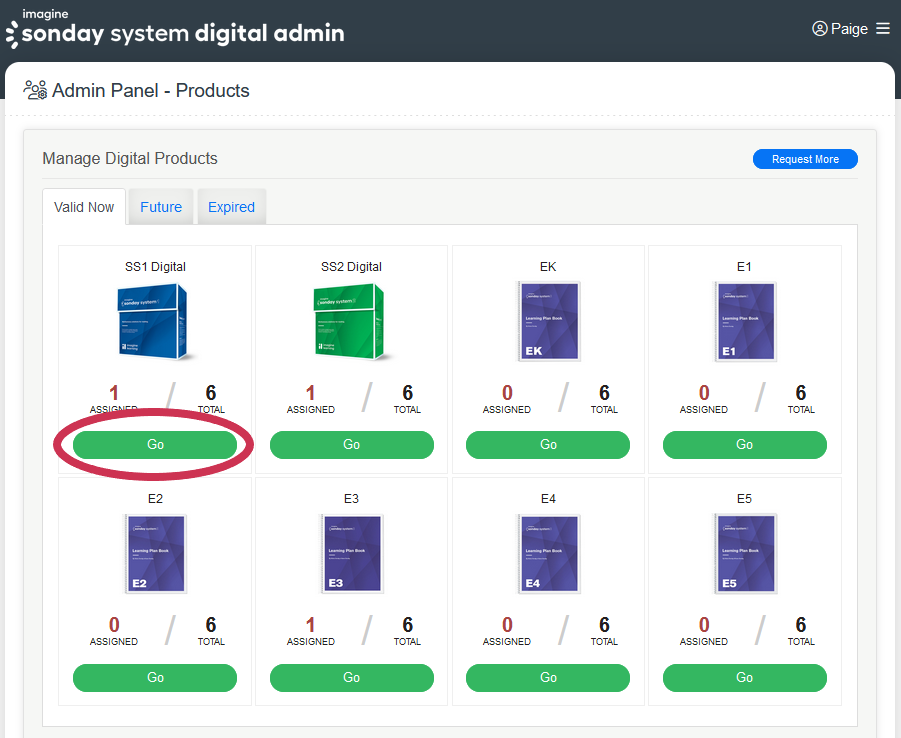901x738 pixels.
Task: Switch to the Future tab
Action: pyautogui.click(x=161, y=207)
